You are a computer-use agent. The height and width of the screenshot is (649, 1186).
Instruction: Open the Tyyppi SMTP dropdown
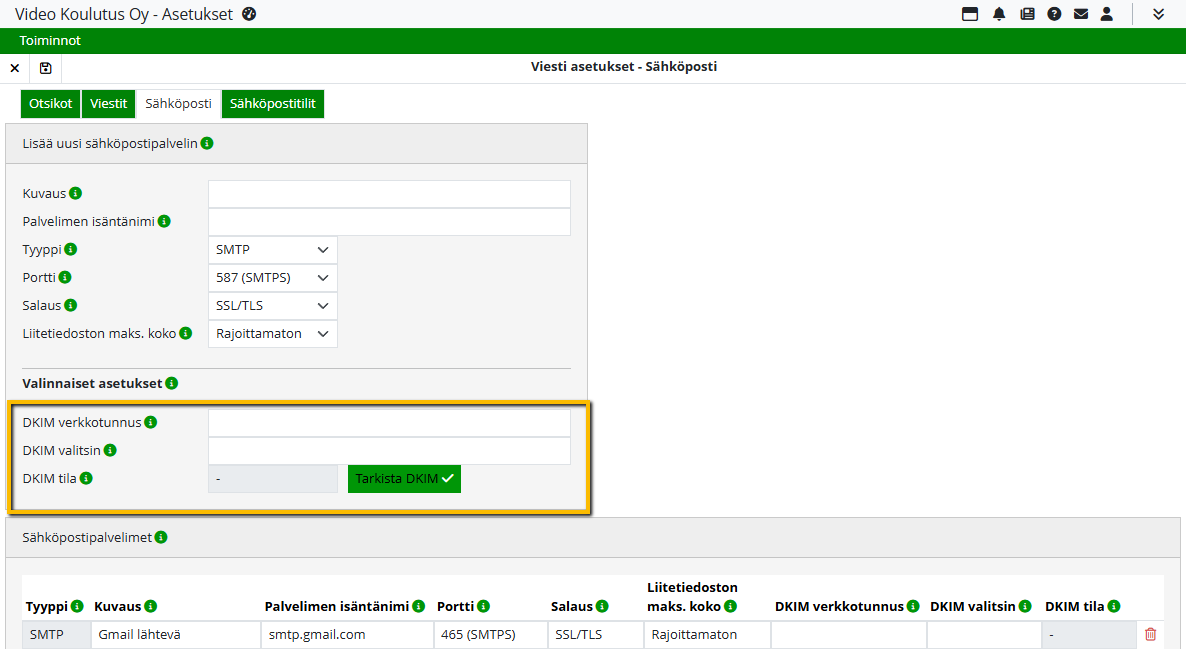(x=273, y=250)
